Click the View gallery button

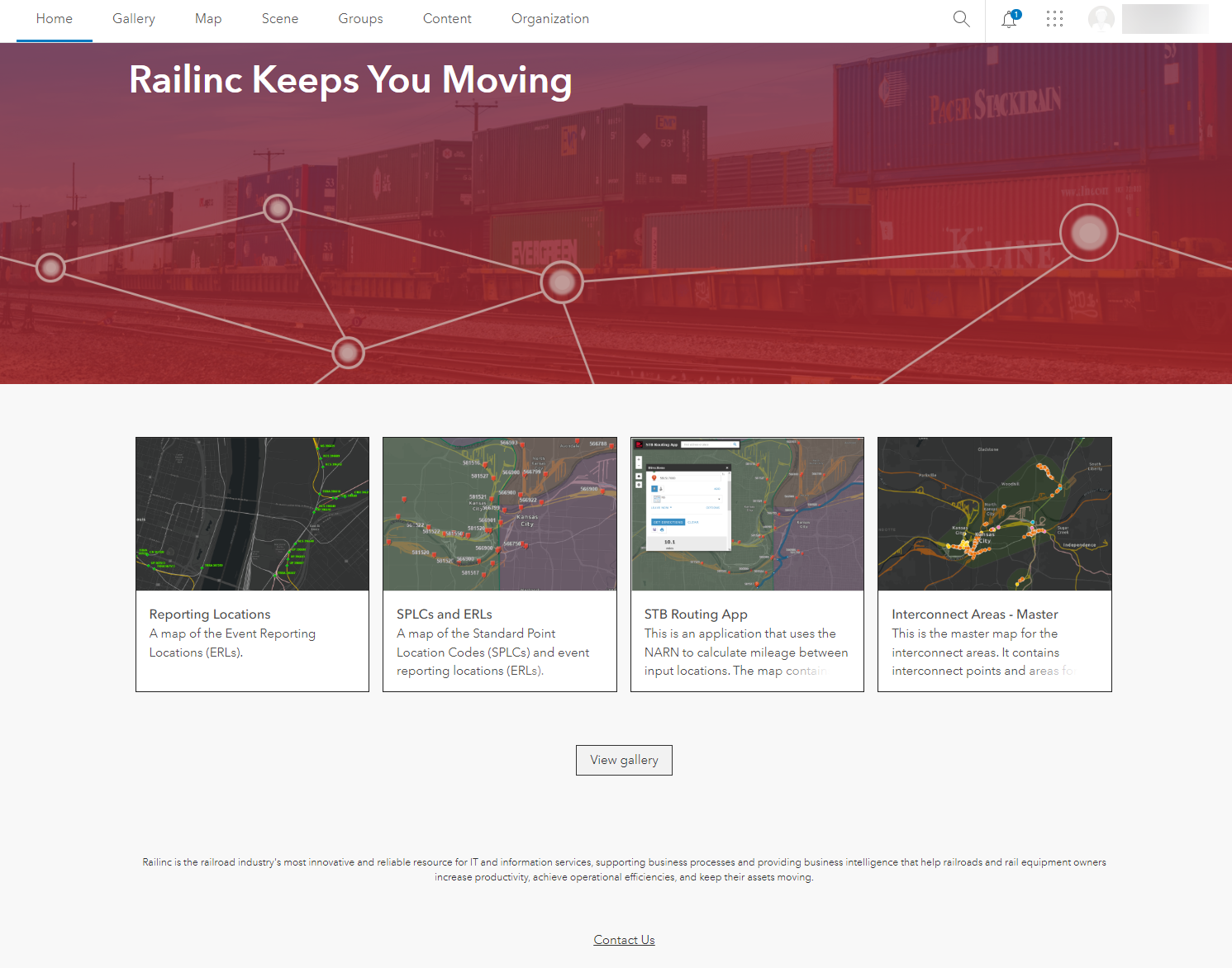pyautogui.click(x=624, y=760)
